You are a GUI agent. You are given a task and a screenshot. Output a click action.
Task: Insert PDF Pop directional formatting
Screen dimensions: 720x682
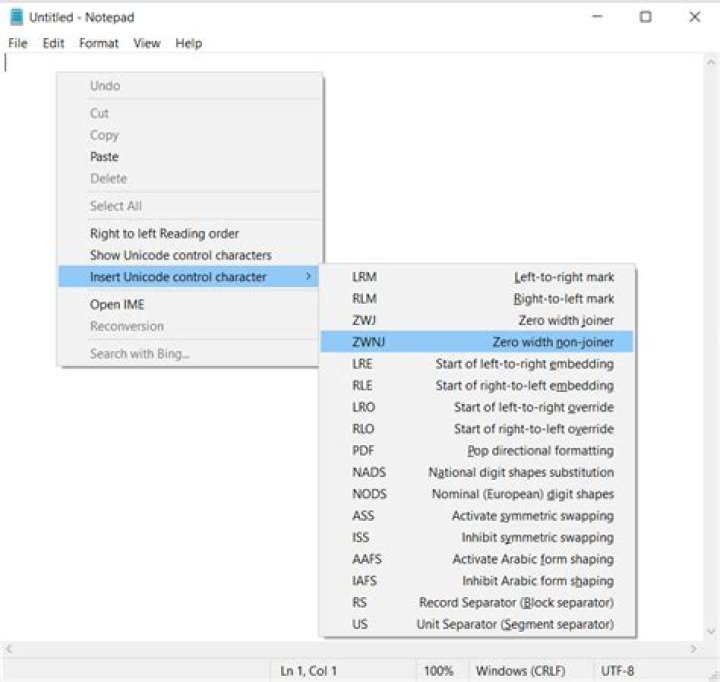click(477, 451)
